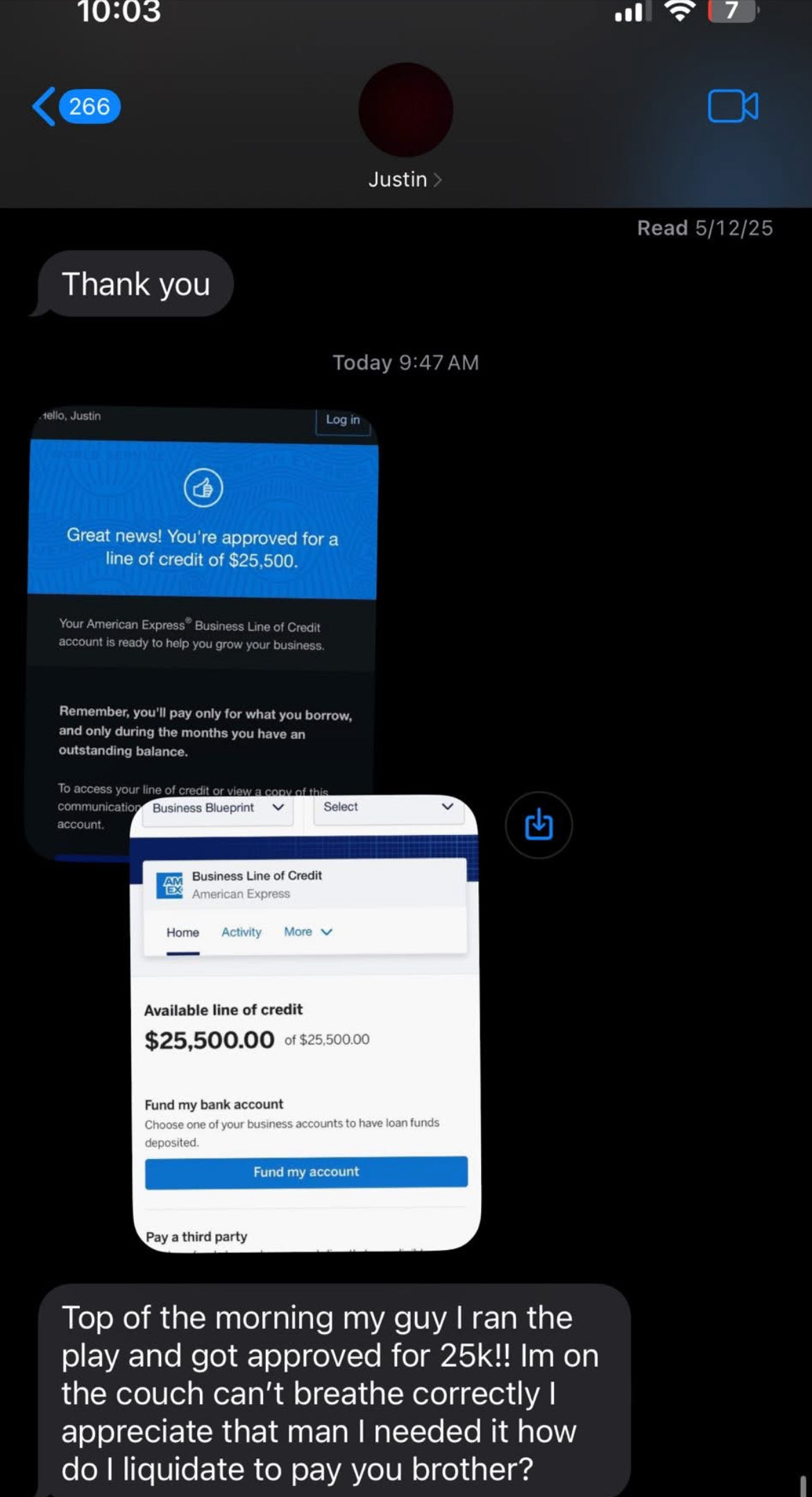The image size is (812, 1497).
Task: Open the Select dropdown
Action: pos(389,808)
